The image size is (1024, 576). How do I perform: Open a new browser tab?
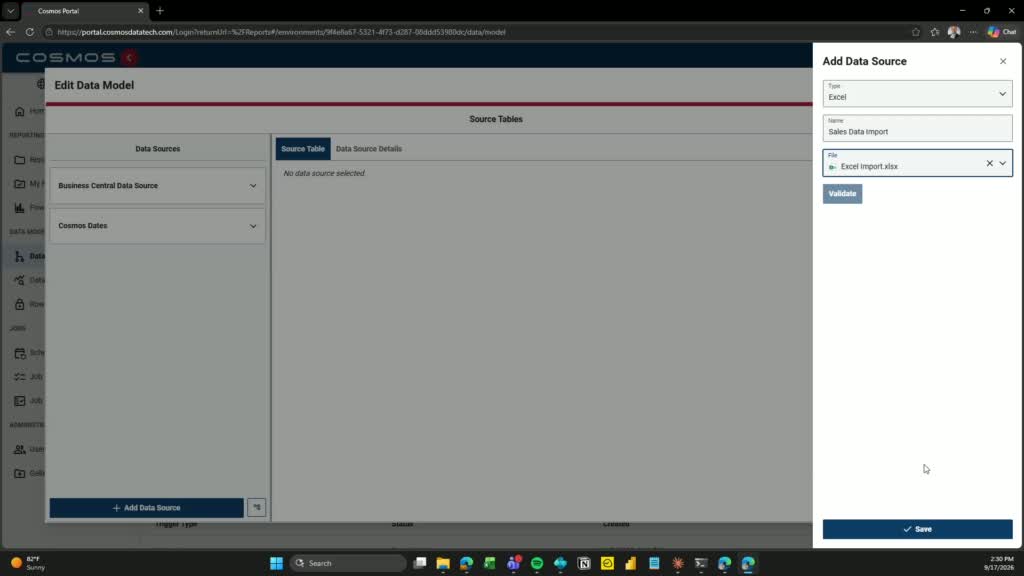[160, 11]
